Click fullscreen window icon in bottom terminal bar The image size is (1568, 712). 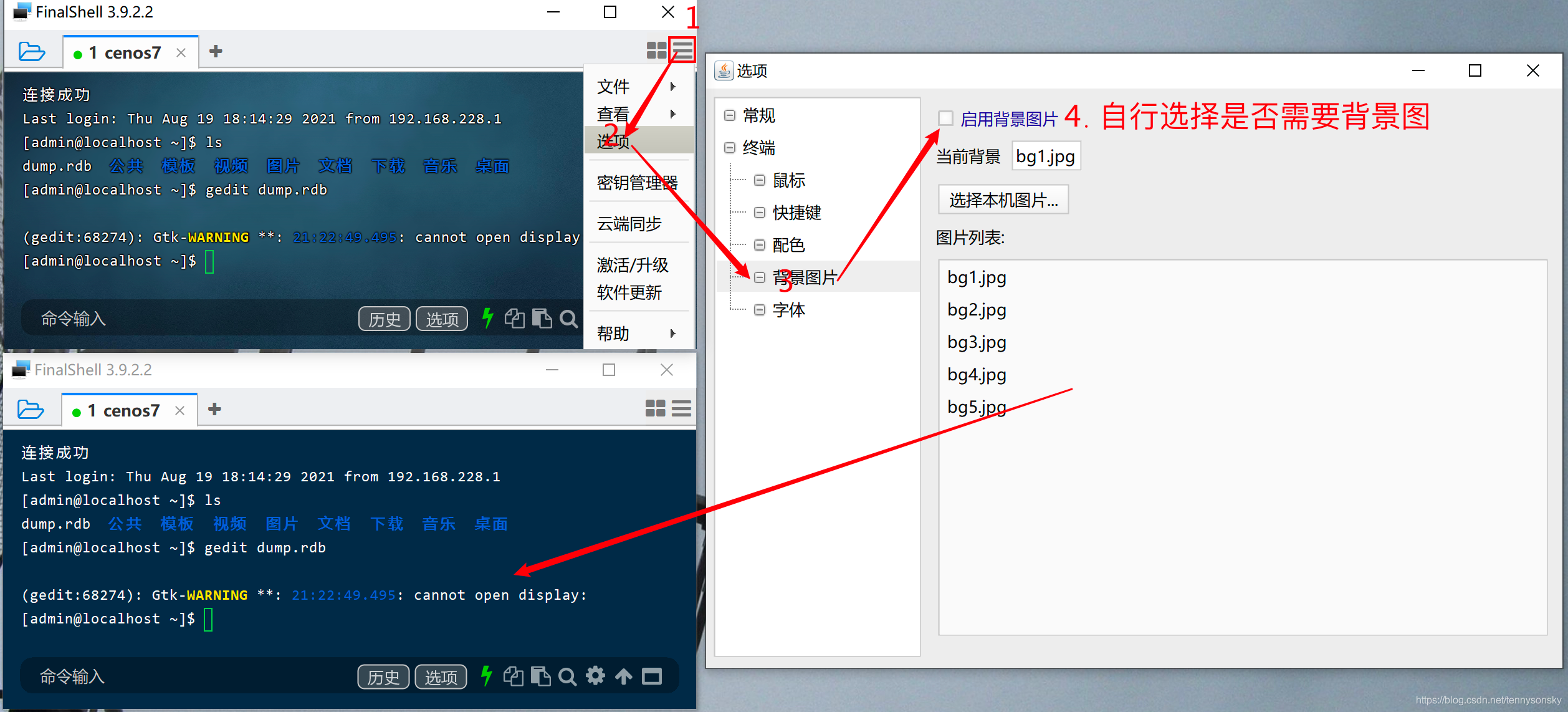652,676
